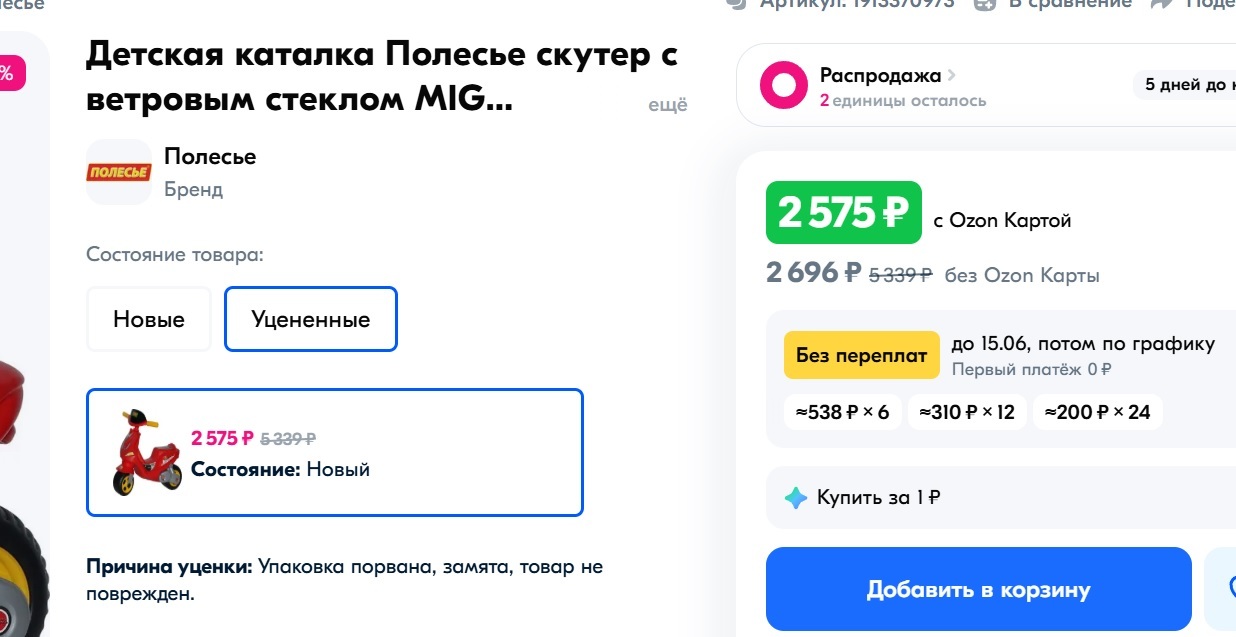Click the share arrow icon at top right
Screen dimensions: 1236x637
pyautogui.click(x=1160, y=3)
